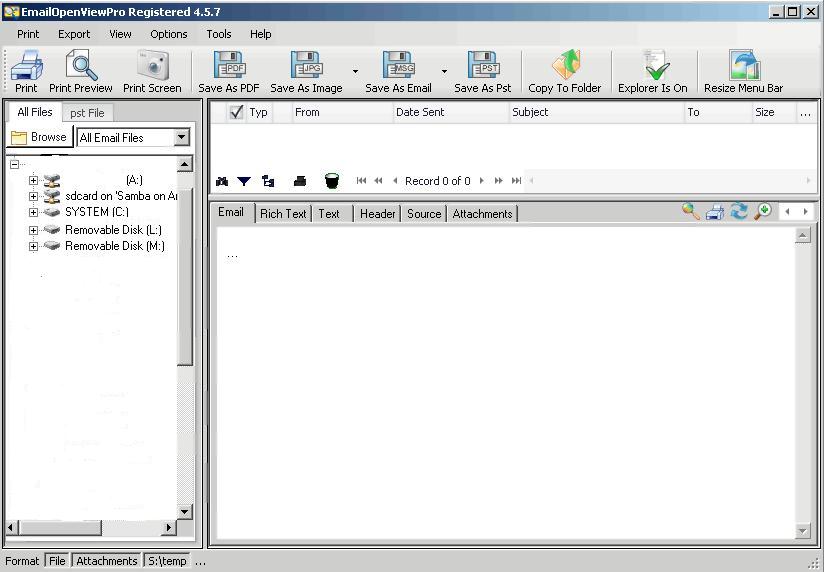The height and width of the screenshot is (572, 824).
Task: Sort by the Date Sent column header
Action: (x=450, y=111)
